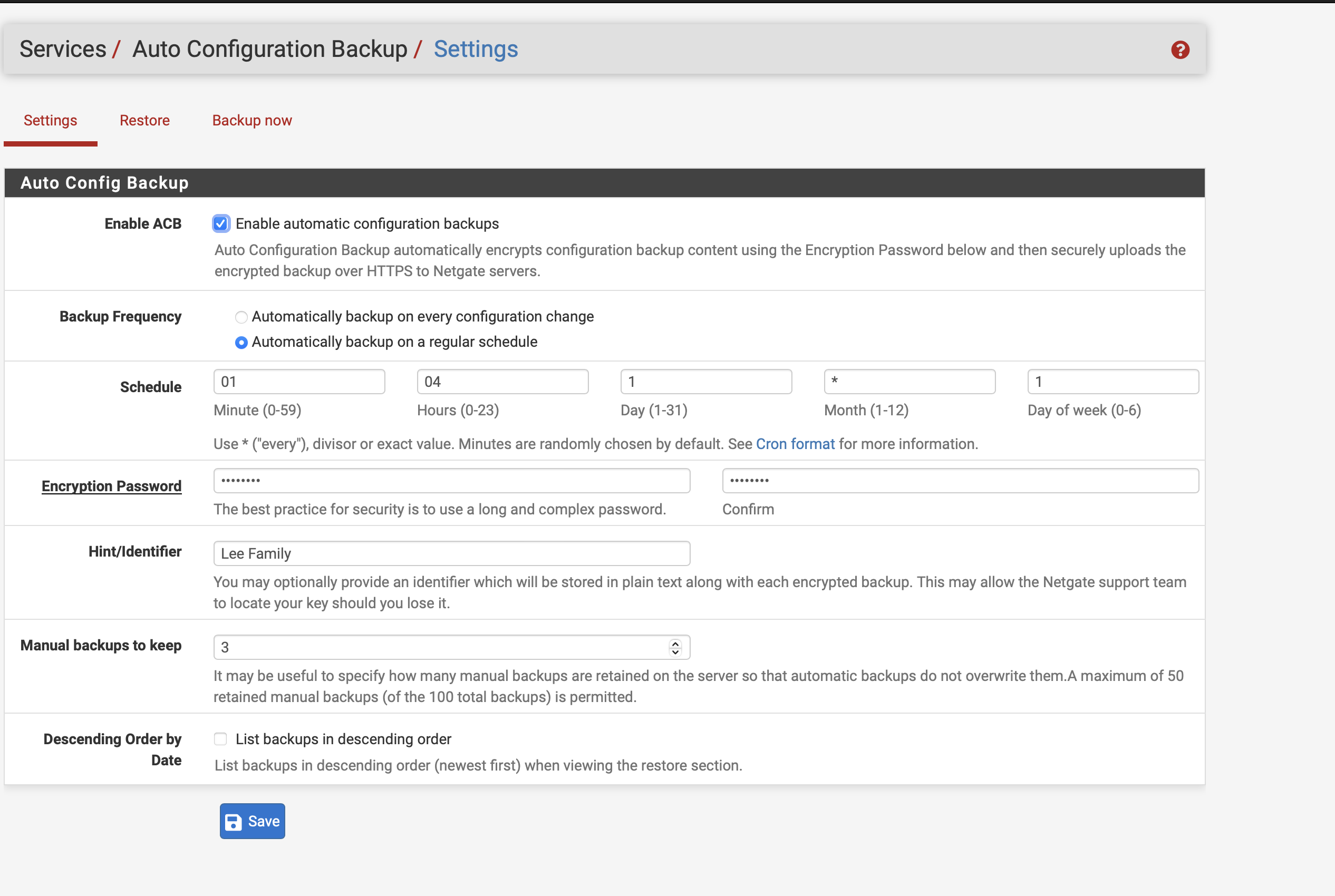Screen dimensions: 1335x896
Task: Click the Confirm password field
Action: pos(960,481)
